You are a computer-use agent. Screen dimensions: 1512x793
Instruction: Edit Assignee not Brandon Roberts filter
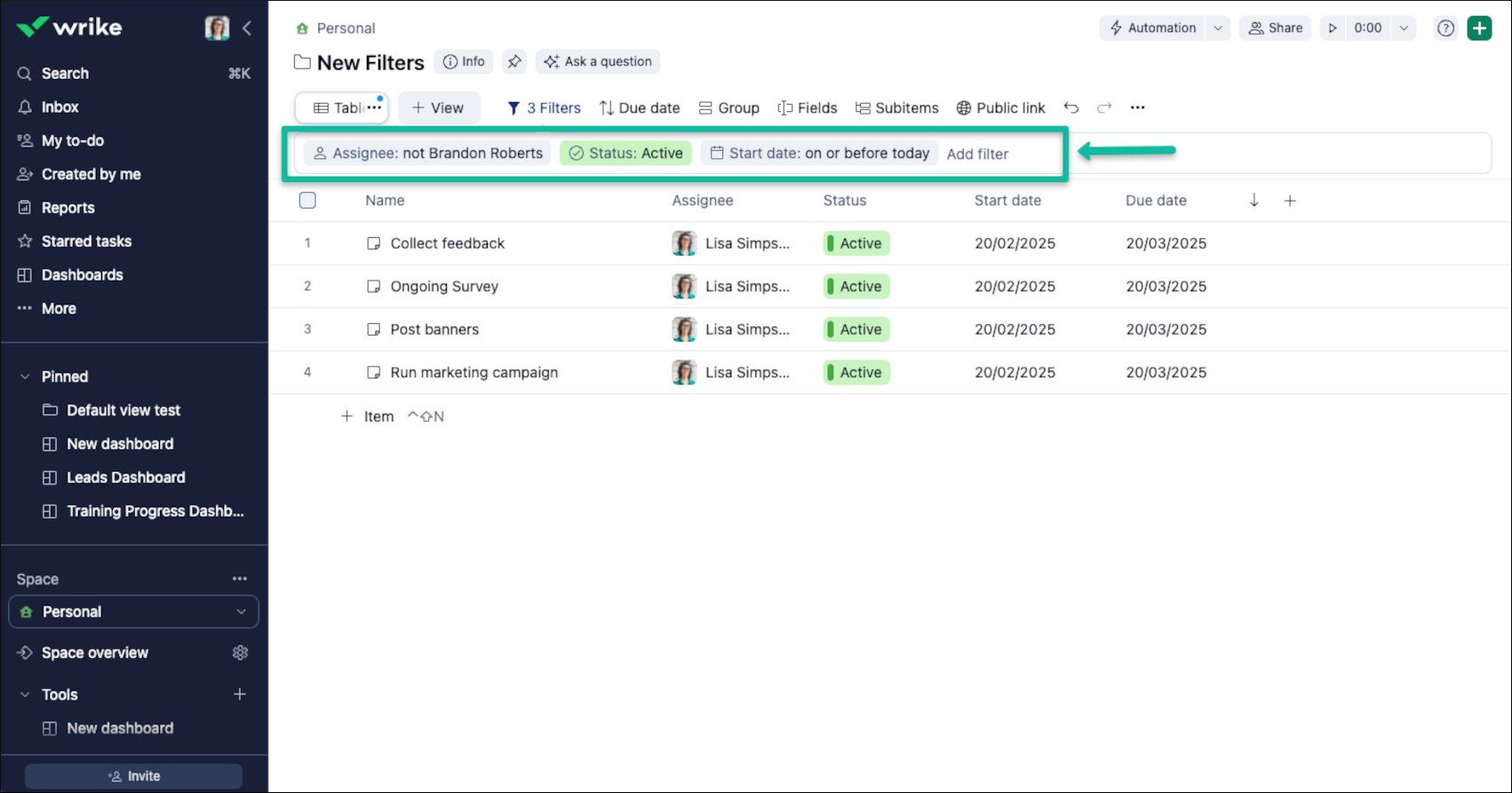pos(427,153)
